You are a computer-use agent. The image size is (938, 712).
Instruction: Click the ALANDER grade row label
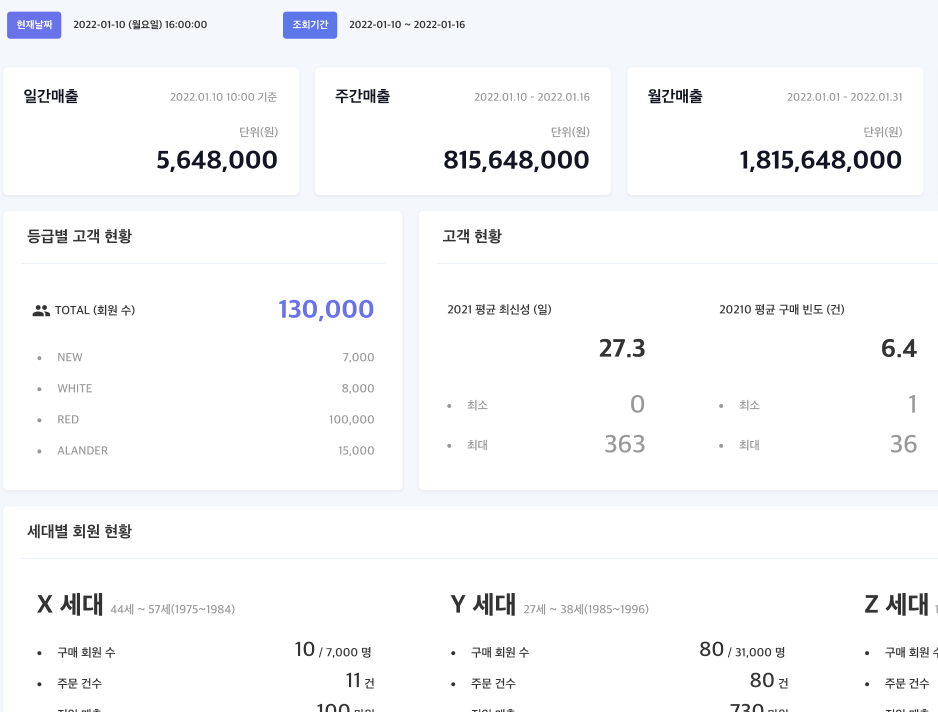click(x=83, y=451)
